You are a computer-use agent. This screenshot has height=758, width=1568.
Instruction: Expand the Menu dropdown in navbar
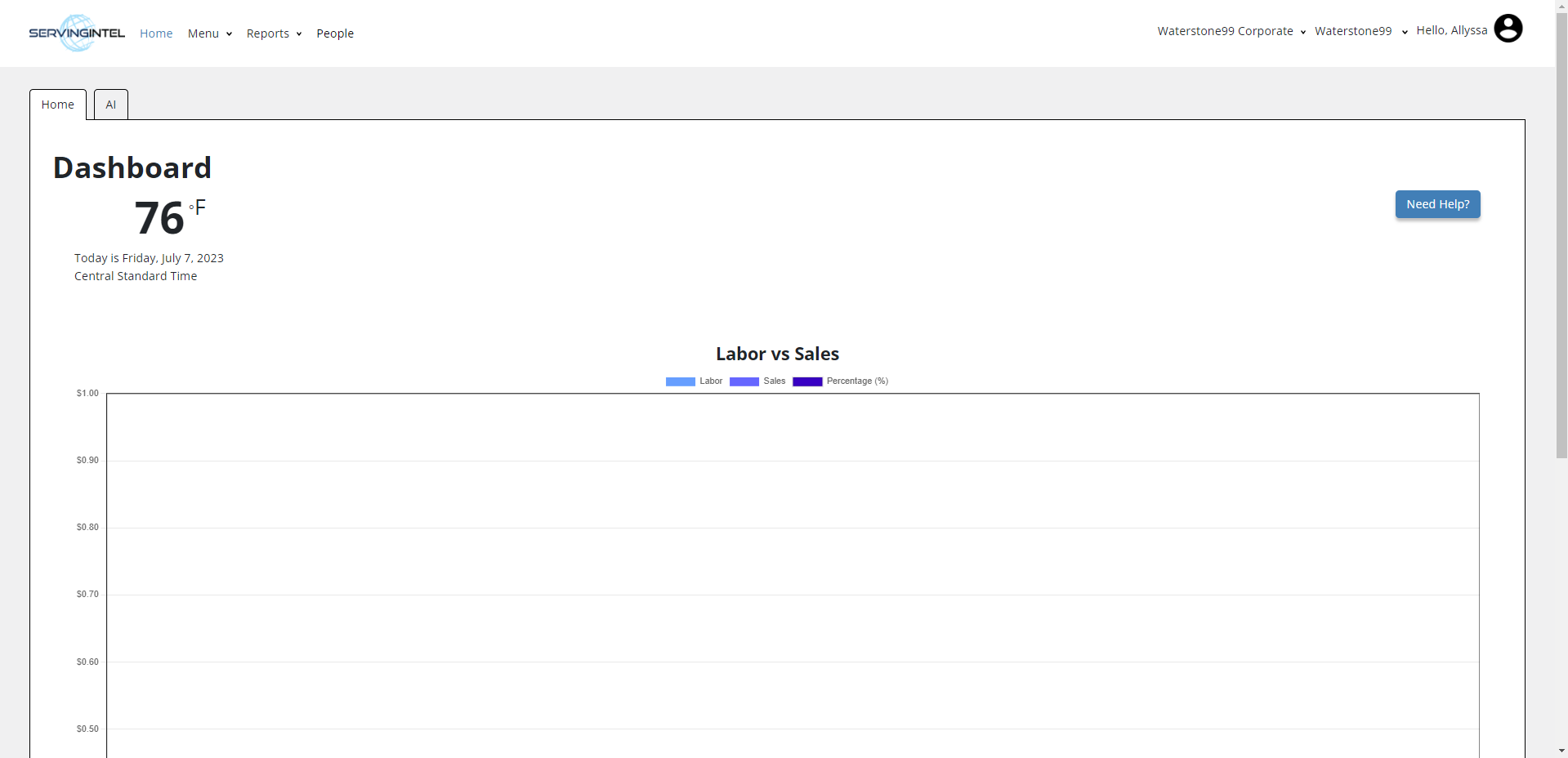click(209, 33)
